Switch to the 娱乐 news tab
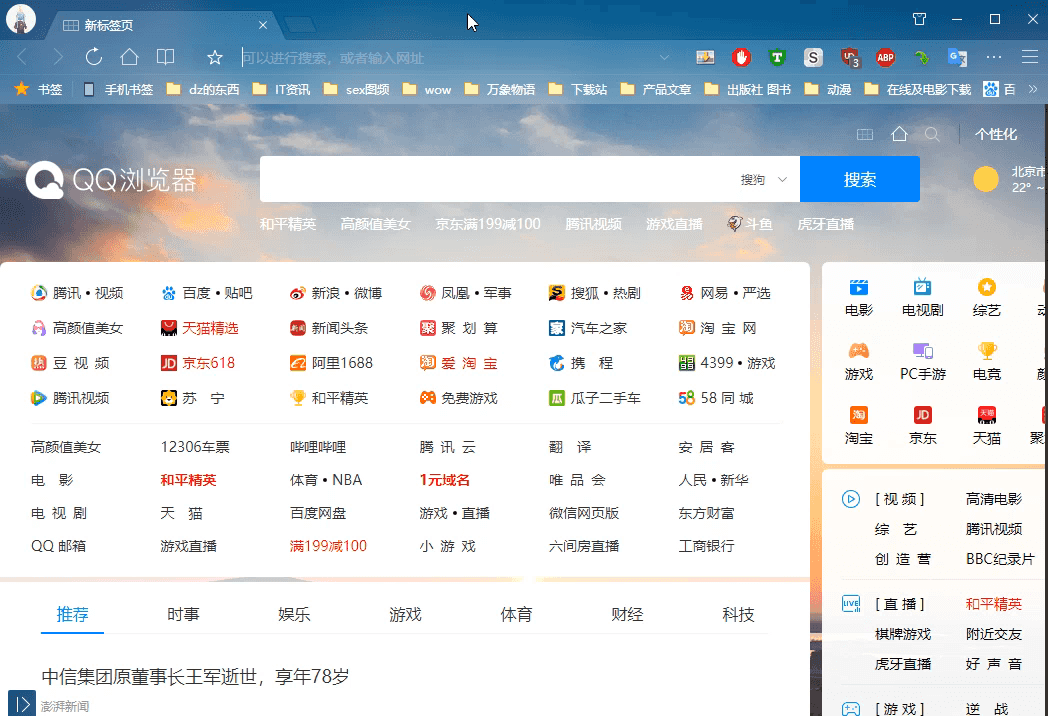 (294, 614)
